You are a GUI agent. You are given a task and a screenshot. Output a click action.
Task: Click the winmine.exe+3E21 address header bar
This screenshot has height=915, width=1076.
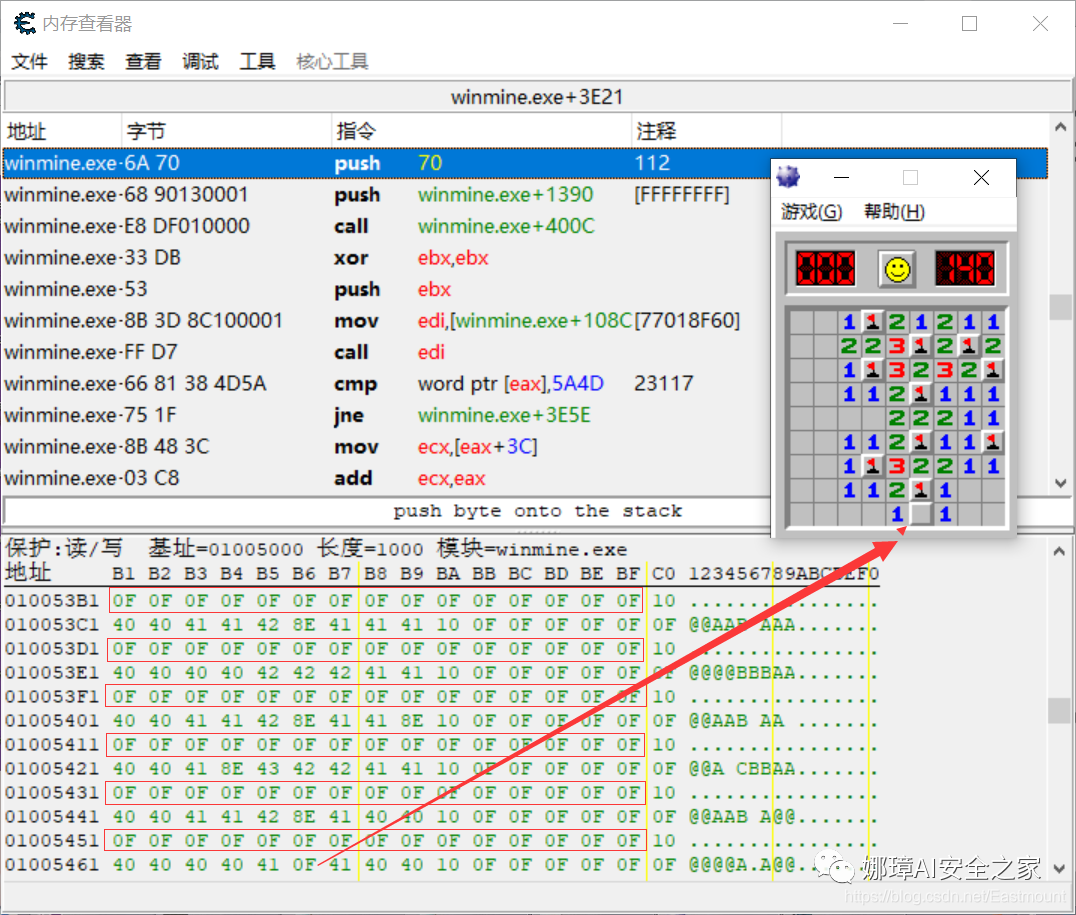click(x=537, y=97)
